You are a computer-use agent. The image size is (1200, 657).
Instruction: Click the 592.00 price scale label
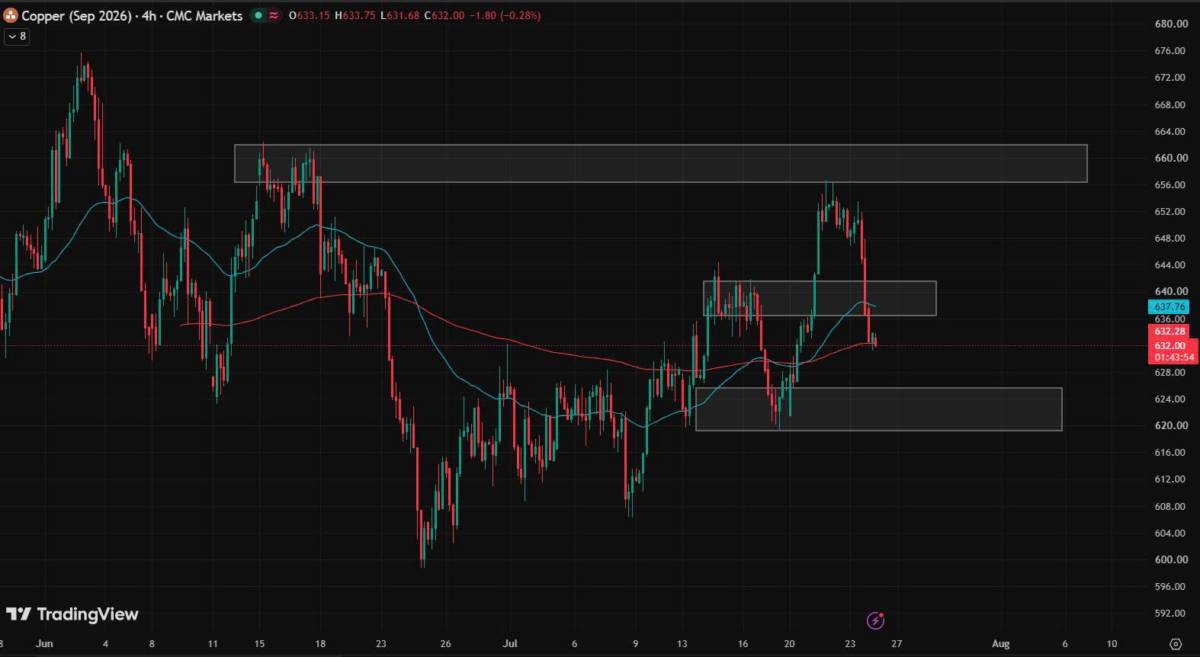[x=1169, y=613]
